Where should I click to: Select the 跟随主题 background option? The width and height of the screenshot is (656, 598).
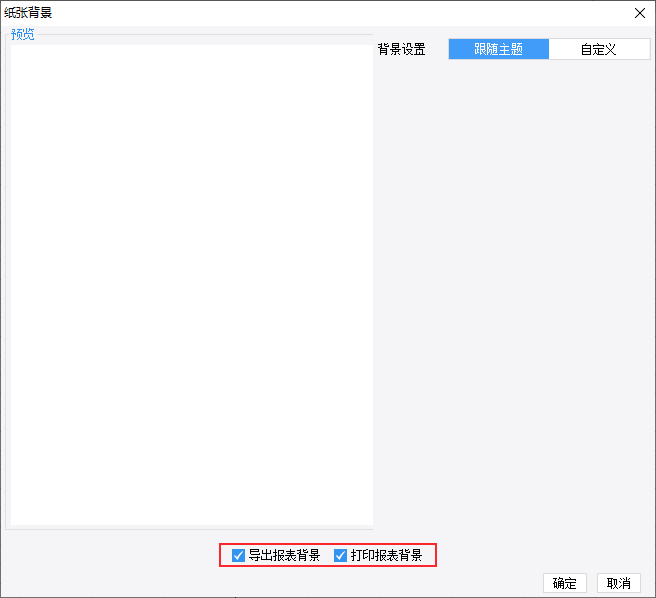pyautogui.click(x=498, y=49)
